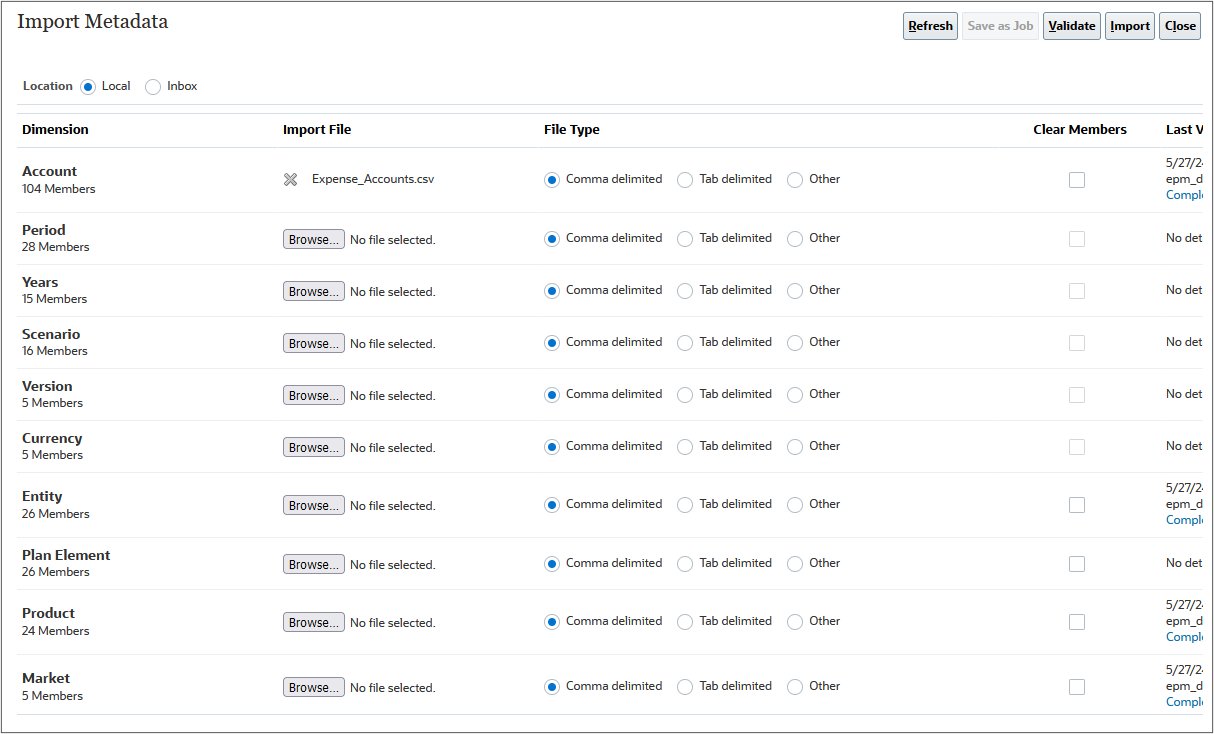Image resolution: width=1214 pixels, height=734 pixels.
Task: Enable Clear Members for the Entity dimension
Action: pyautogui.click(x=1077, y=505)
